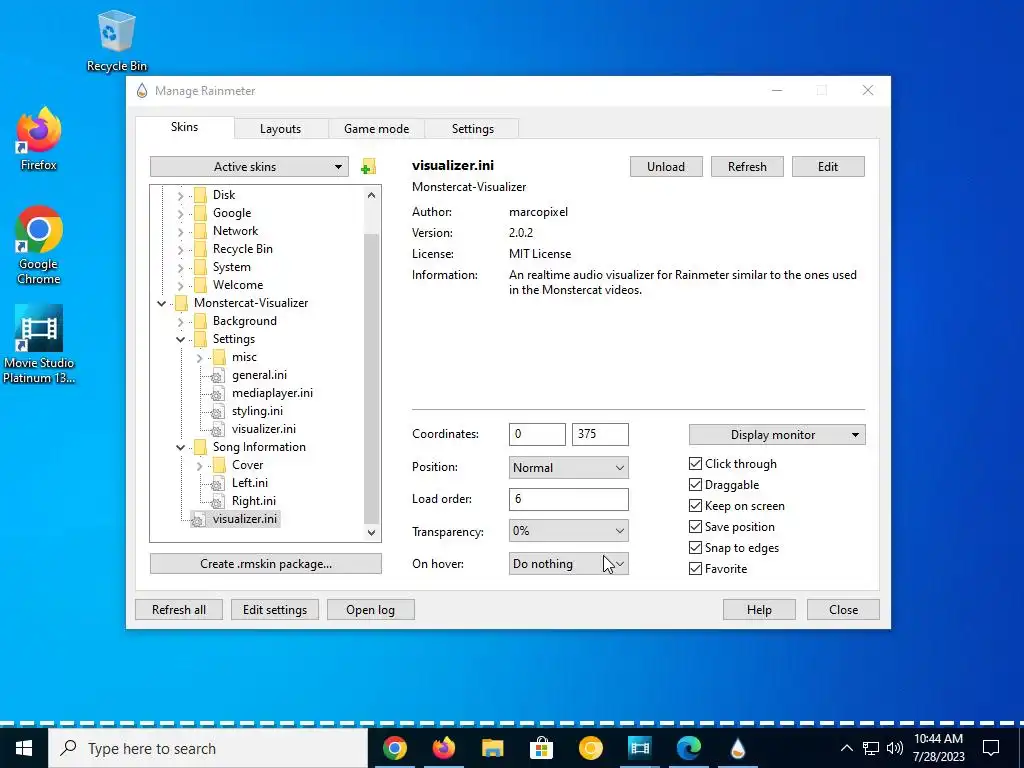Screen dimensions: 1024x768
Task: Open the On hover dropdown
Action: tap(568, 564)
